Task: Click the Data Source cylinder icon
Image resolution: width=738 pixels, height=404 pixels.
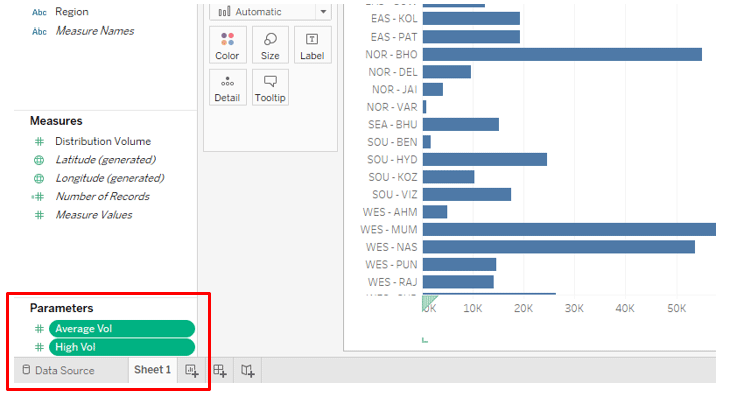Action: point(26,370)
